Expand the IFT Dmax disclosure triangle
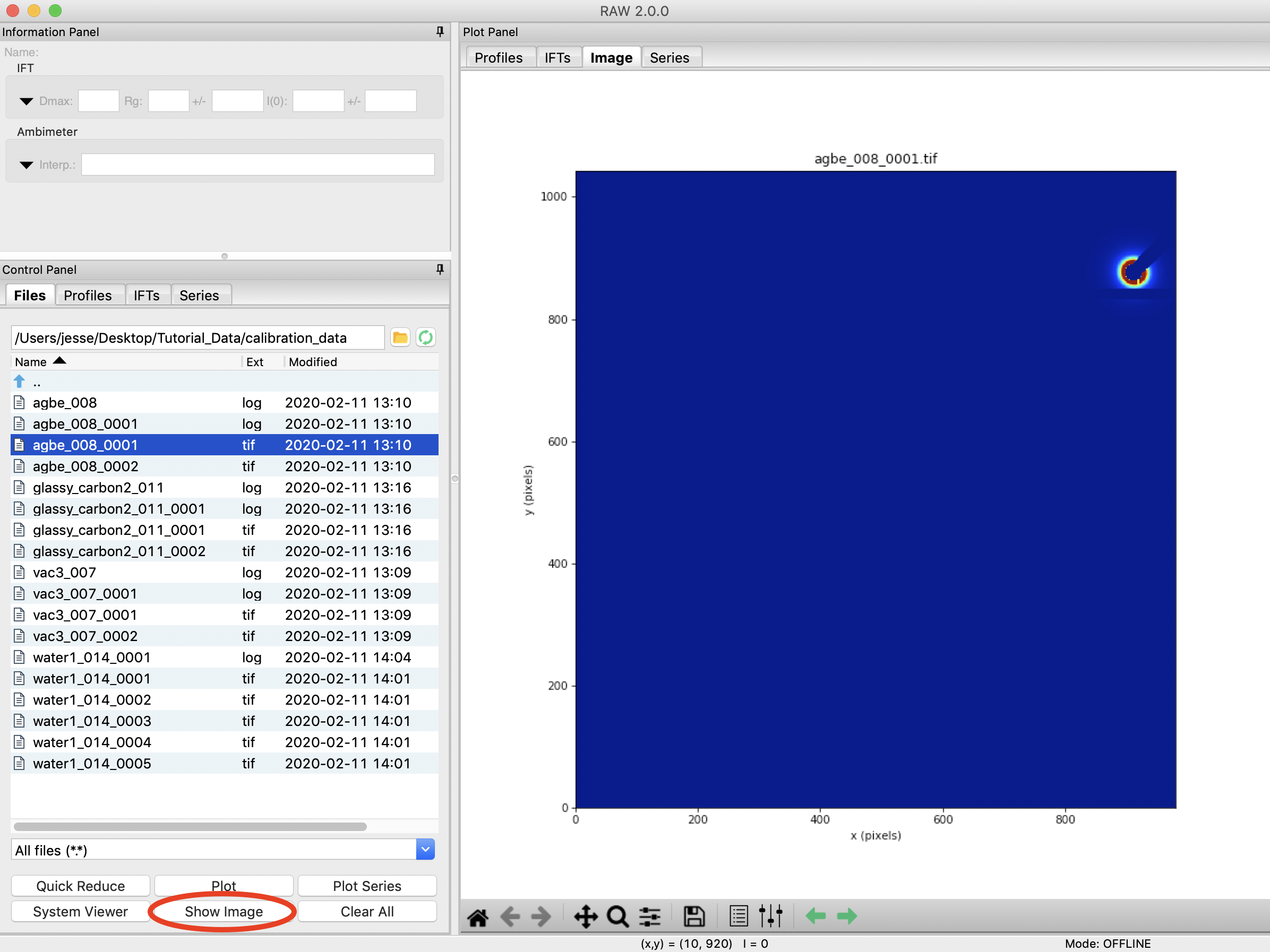 [27, 101]
